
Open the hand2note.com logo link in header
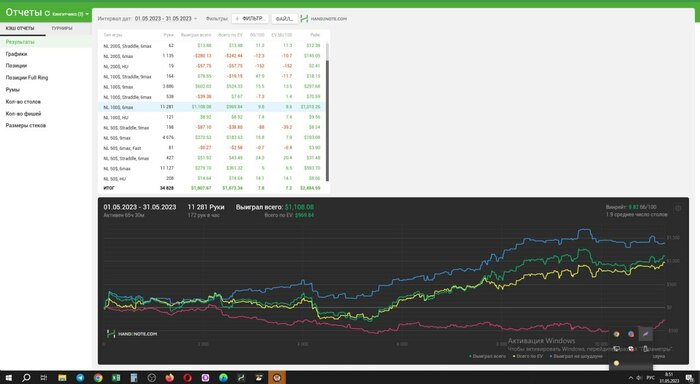coord(324,19)
